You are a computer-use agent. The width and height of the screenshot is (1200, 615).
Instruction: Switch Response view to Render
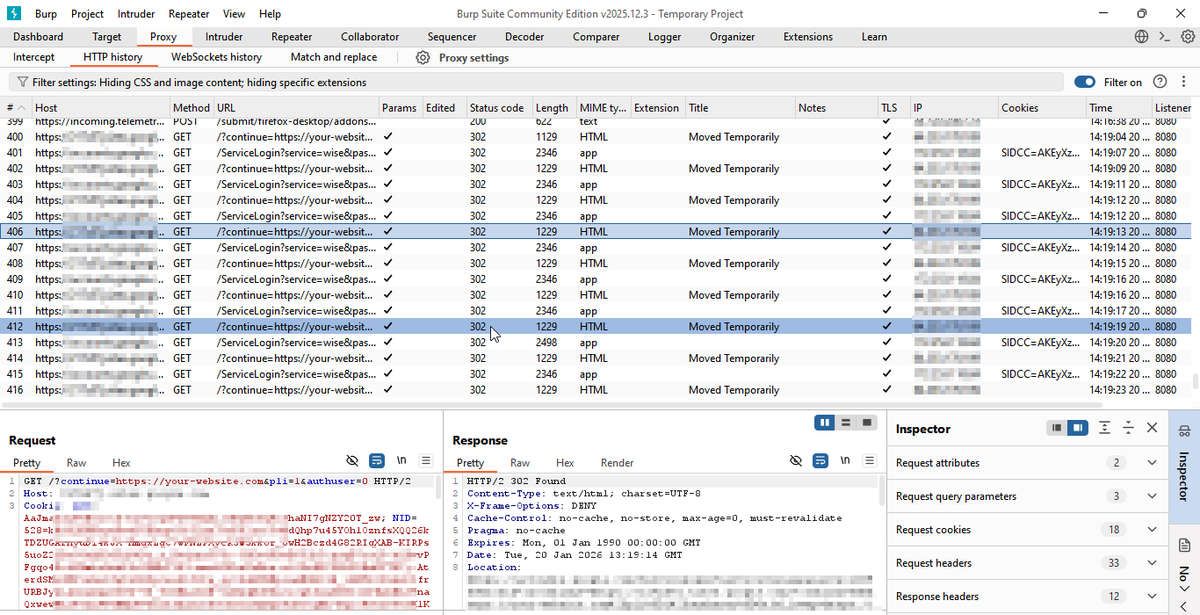tap(617, 463)
